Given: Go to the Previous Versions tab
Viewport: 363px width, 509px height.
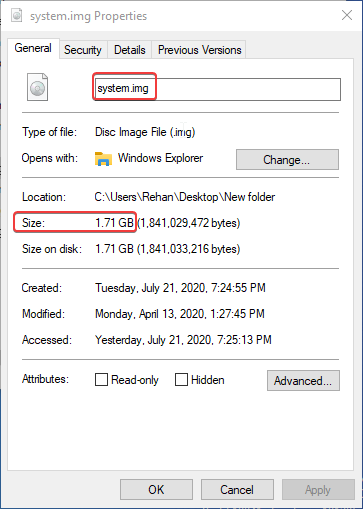Looking at the screenshot, I should tap(199, 50).
